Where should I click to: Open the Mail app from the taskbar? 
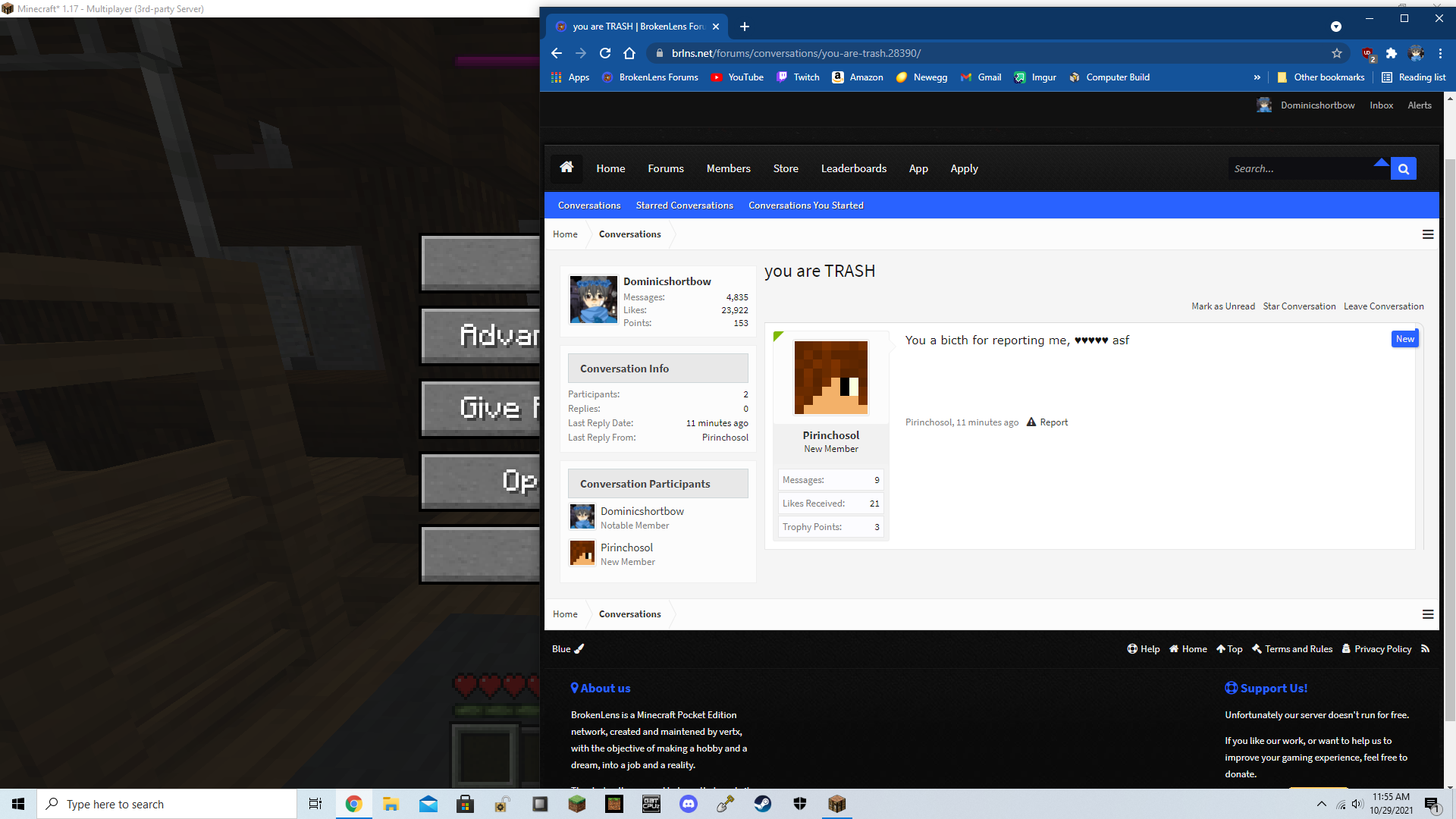point(428,804)
